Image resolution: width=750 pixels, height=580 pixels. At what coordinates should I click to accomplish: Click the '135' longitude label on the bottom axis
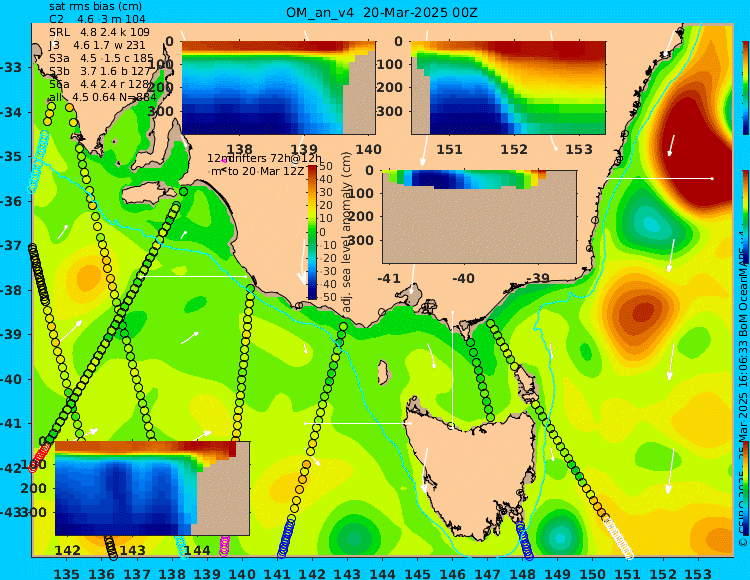66,573
